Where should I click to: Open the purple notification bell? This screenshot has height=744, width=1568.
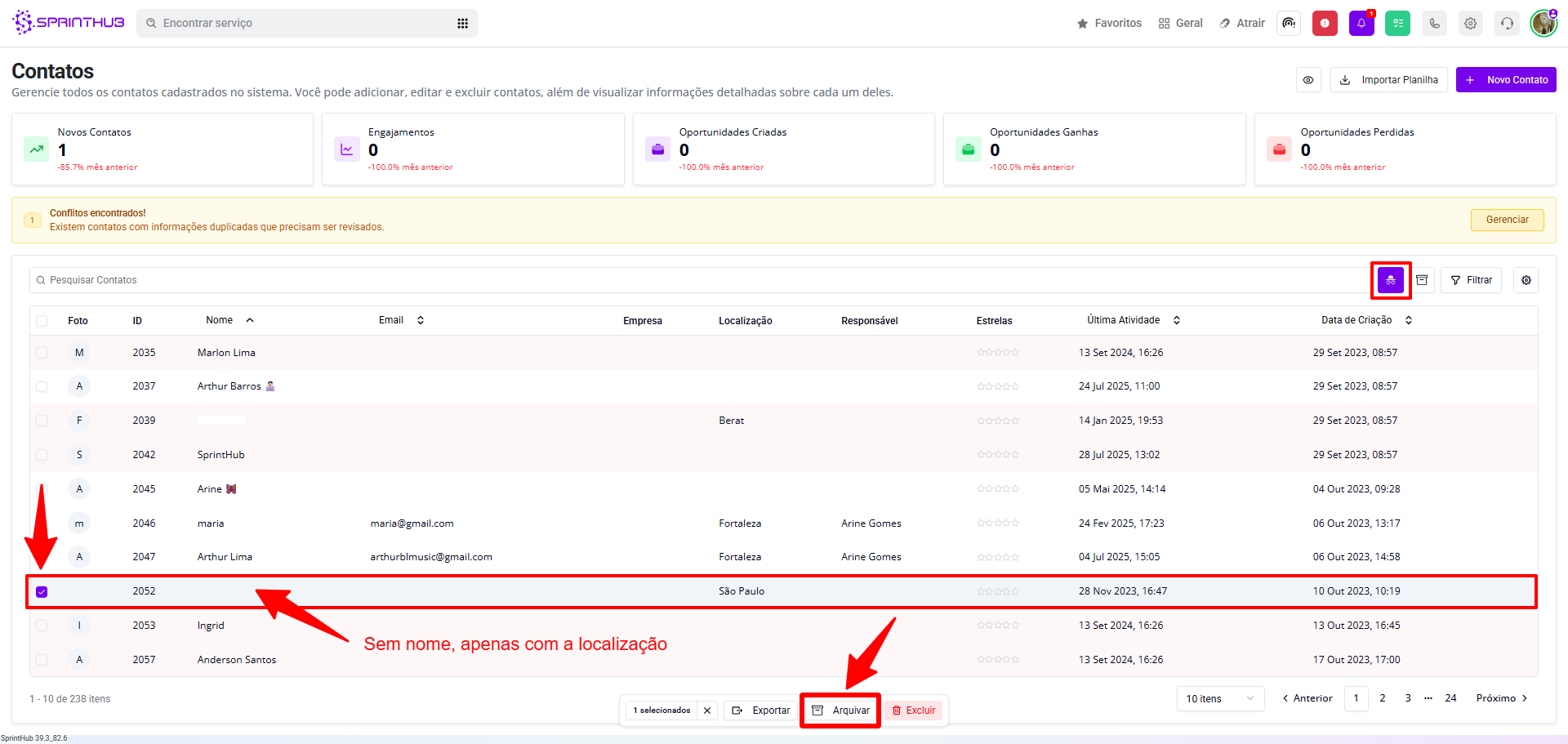pos(1361,24)
